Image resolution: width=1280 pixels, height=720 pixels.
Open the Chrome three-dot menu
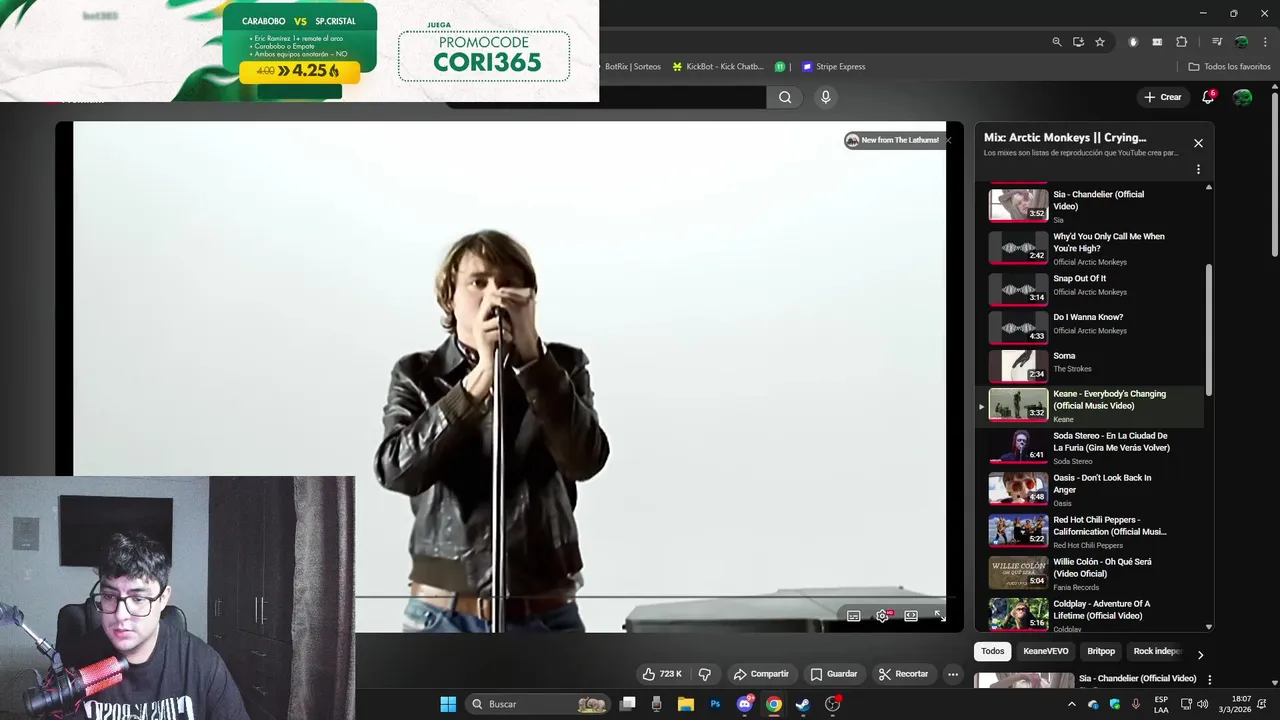coord(1263,42)
